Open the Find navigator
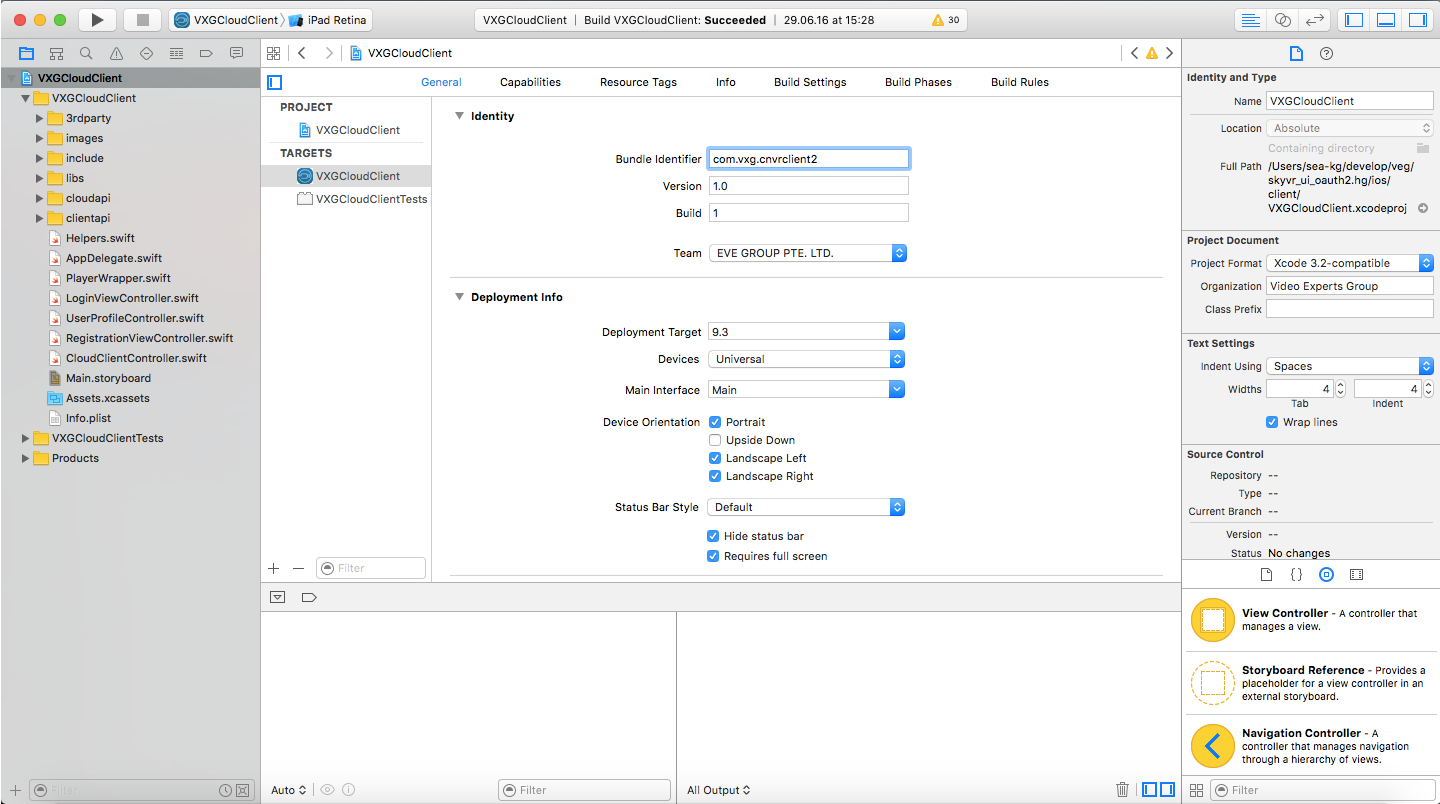 coord(86,53)
